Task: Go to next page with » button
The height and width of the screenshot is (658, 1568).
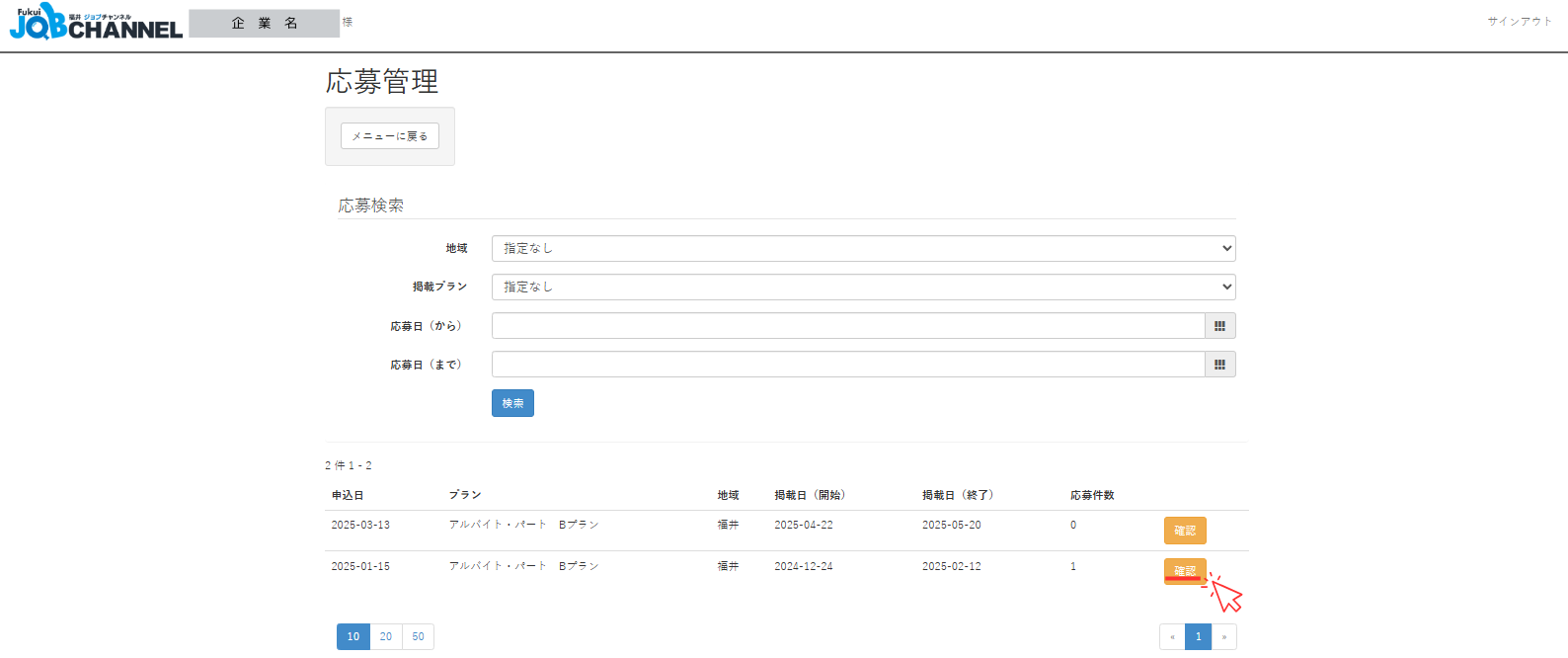Action: pyautogui.click(x=1224, y=636)
